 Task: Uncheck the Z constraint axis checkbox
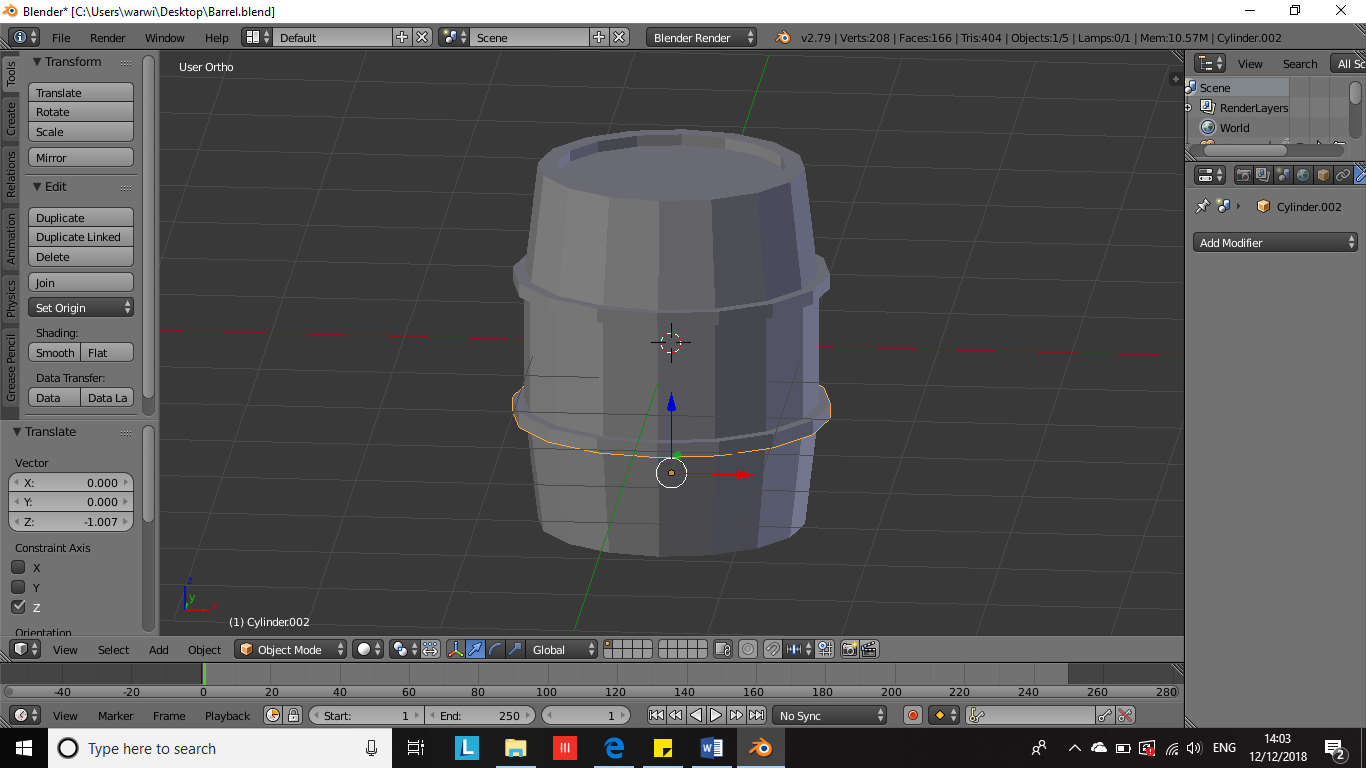tap(18, 607)
